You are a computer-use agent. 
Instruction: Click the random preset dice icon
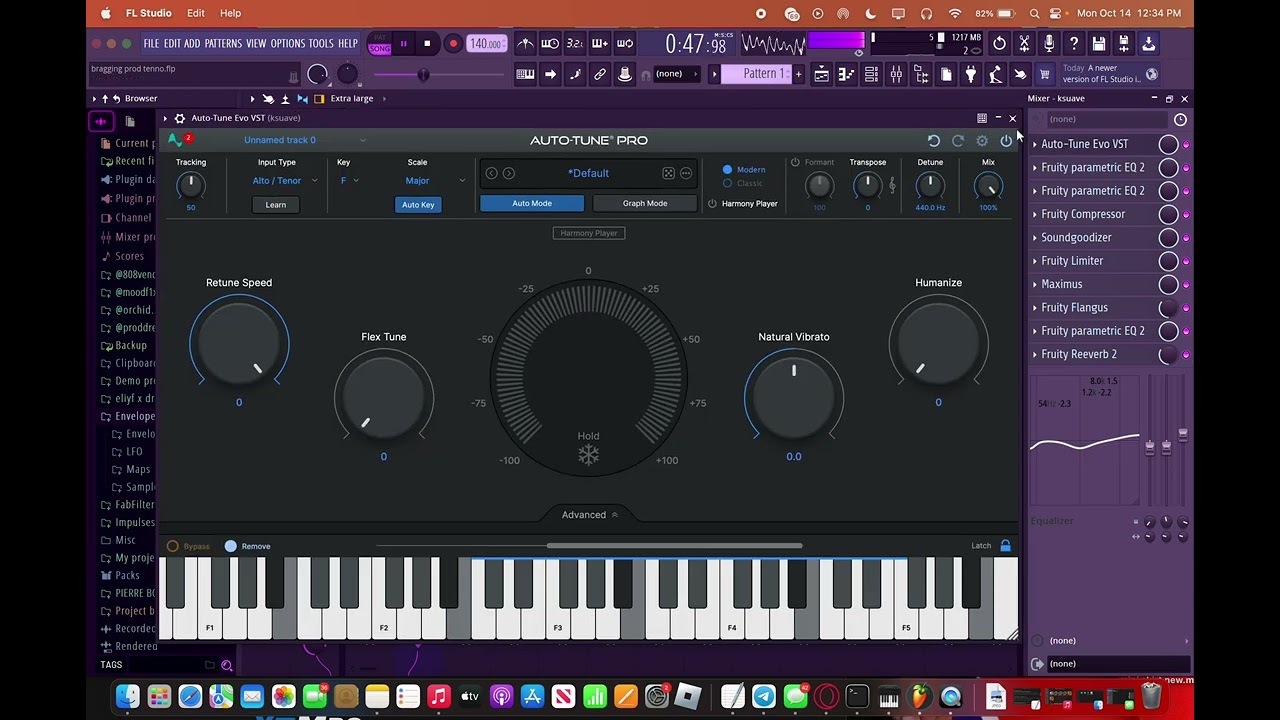(x=668, y=173)
